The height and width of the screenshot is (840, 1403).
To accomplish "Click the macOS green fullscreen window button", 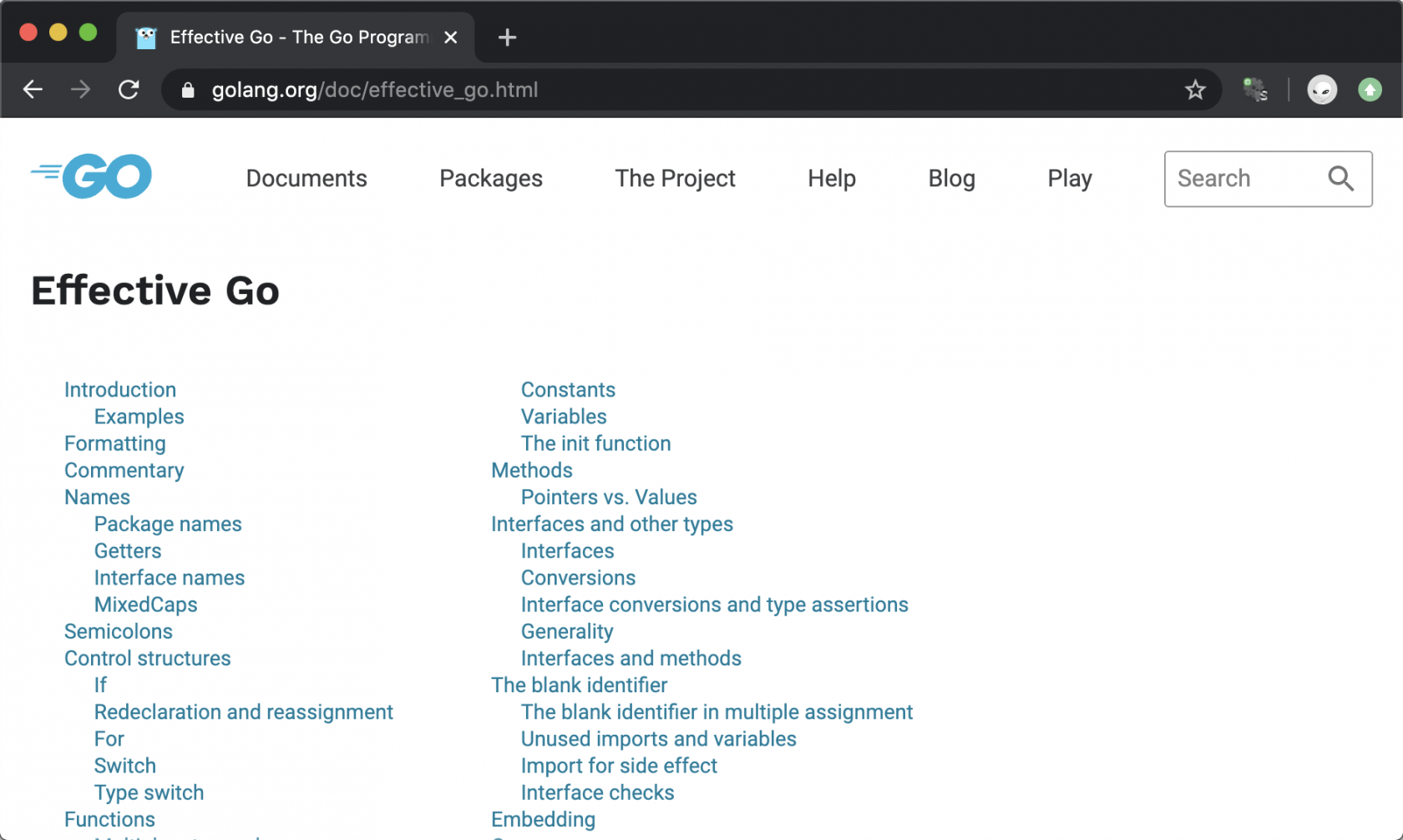I will point(88,33).
